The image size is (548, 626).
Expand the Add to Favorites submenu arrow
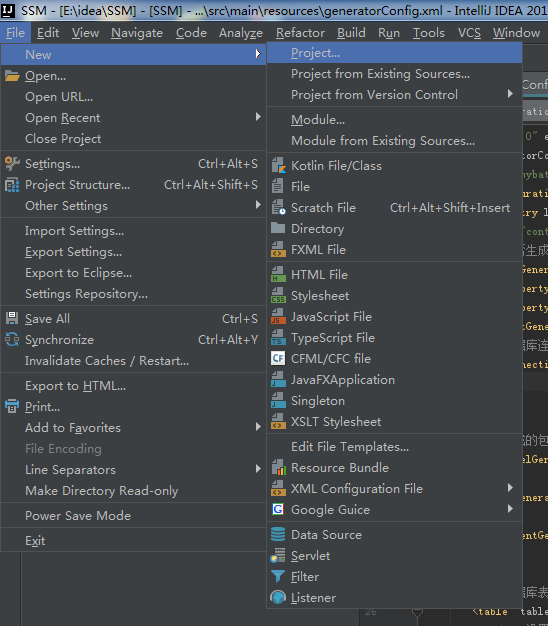coord(258,427)
